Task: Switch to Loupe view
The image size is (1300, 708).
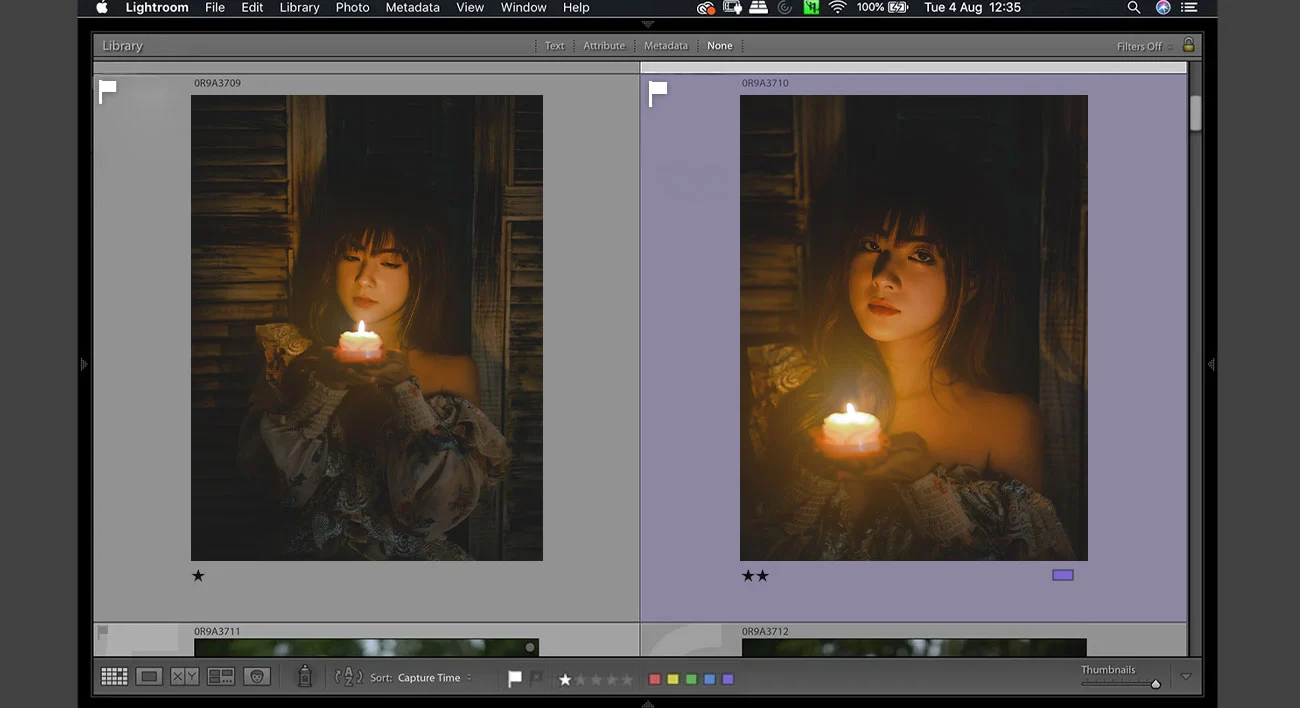Action: click(149, 677)
